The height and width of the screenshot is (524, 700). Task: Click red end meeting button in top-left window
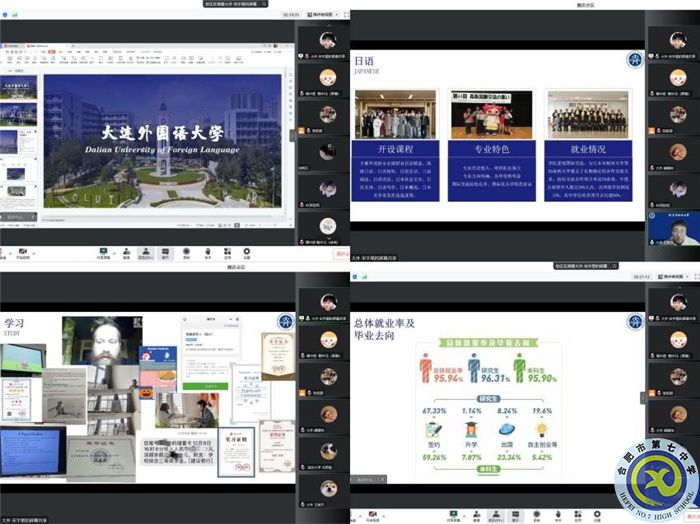click(x=341, y=253)
